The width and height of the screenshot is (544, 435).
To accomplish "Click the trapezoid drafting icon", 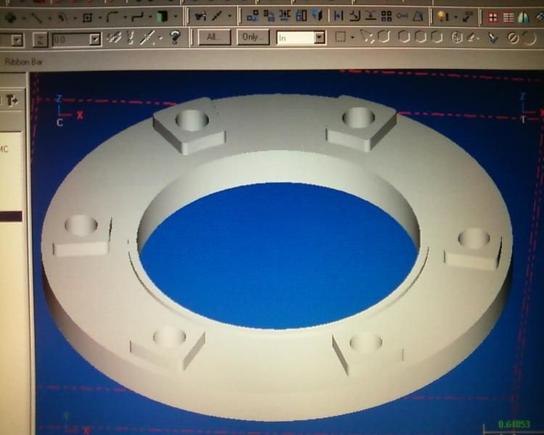I will 419,16.
